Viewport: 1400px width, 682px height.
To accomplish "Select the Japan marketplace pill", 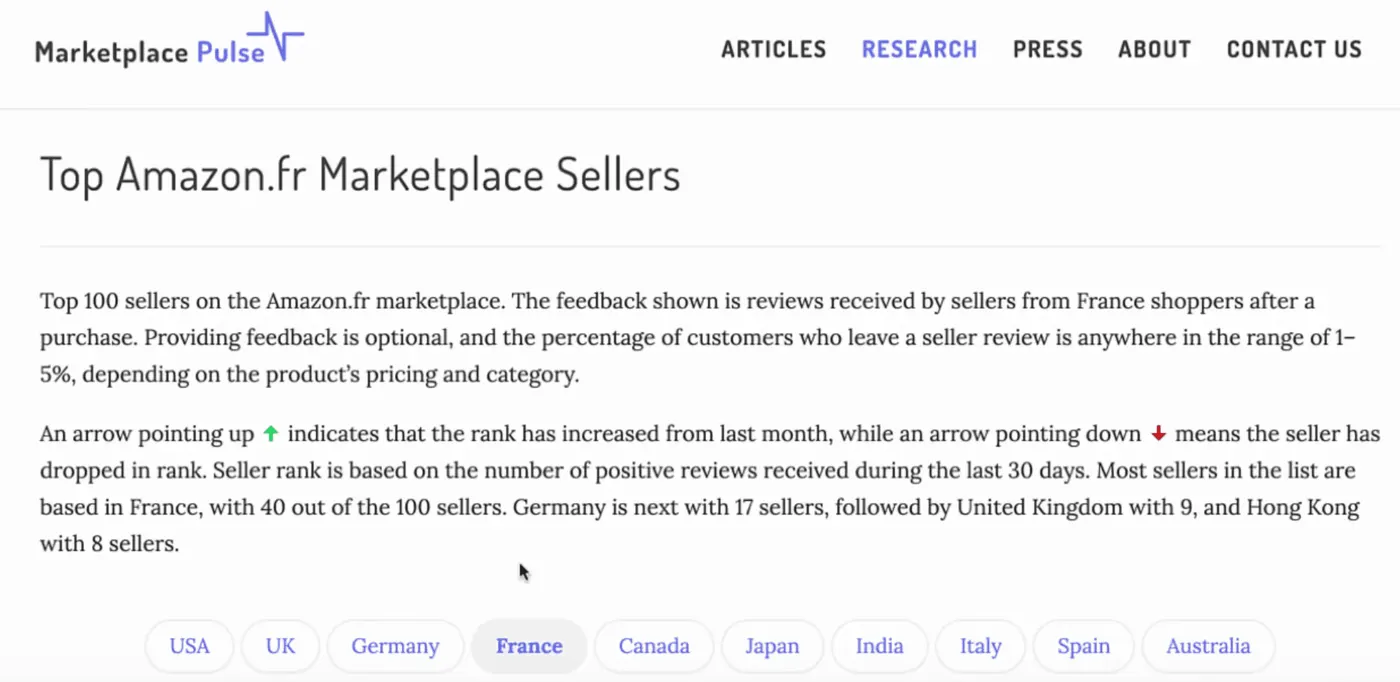I will coord(772,646).
